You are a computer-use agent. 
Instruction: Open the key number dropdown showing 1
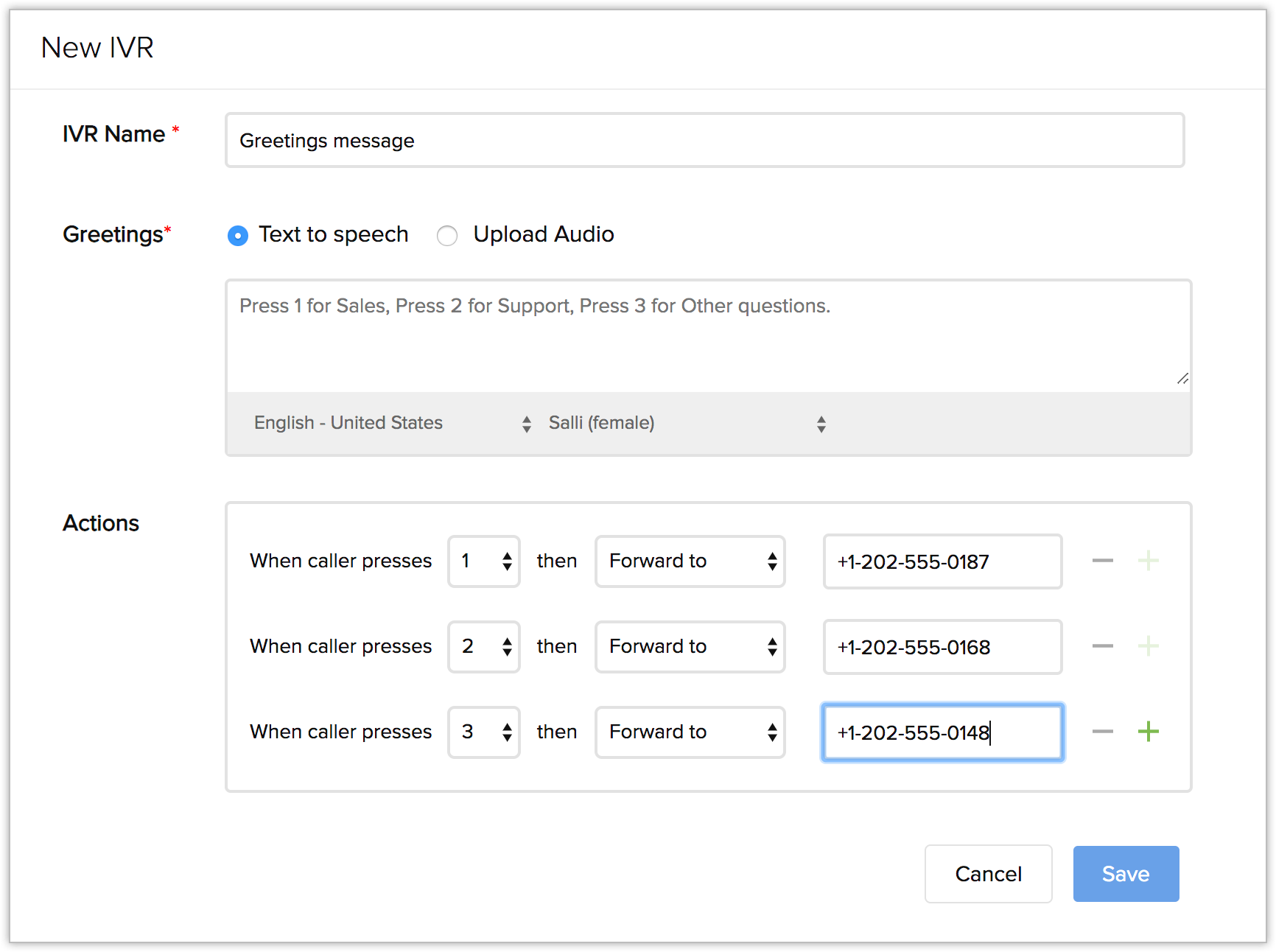point(484,561)
